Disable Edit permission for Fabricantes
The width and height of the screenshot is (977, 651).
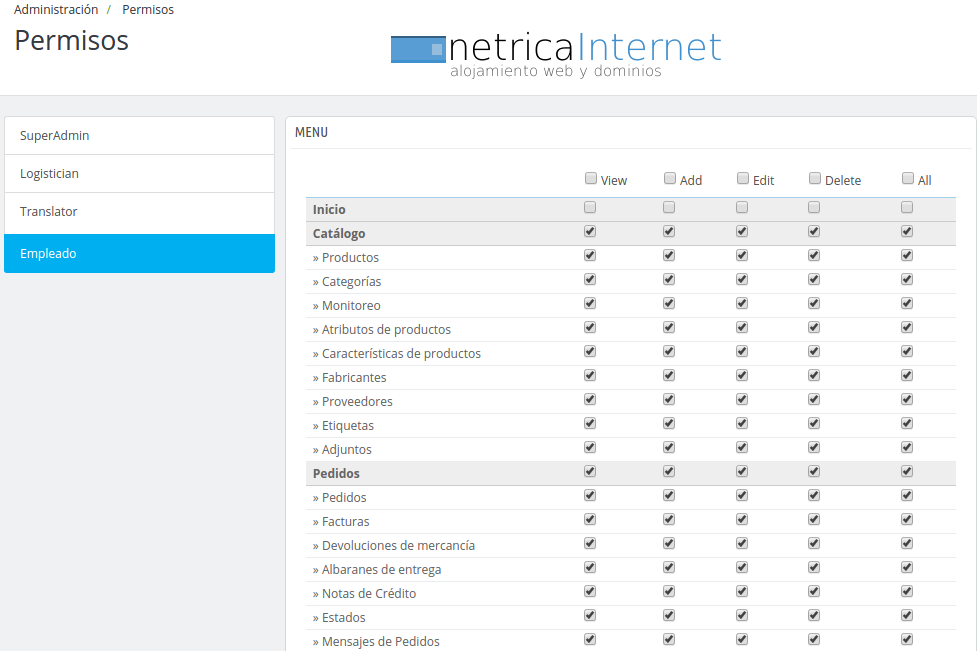click(x=742, y=376)
